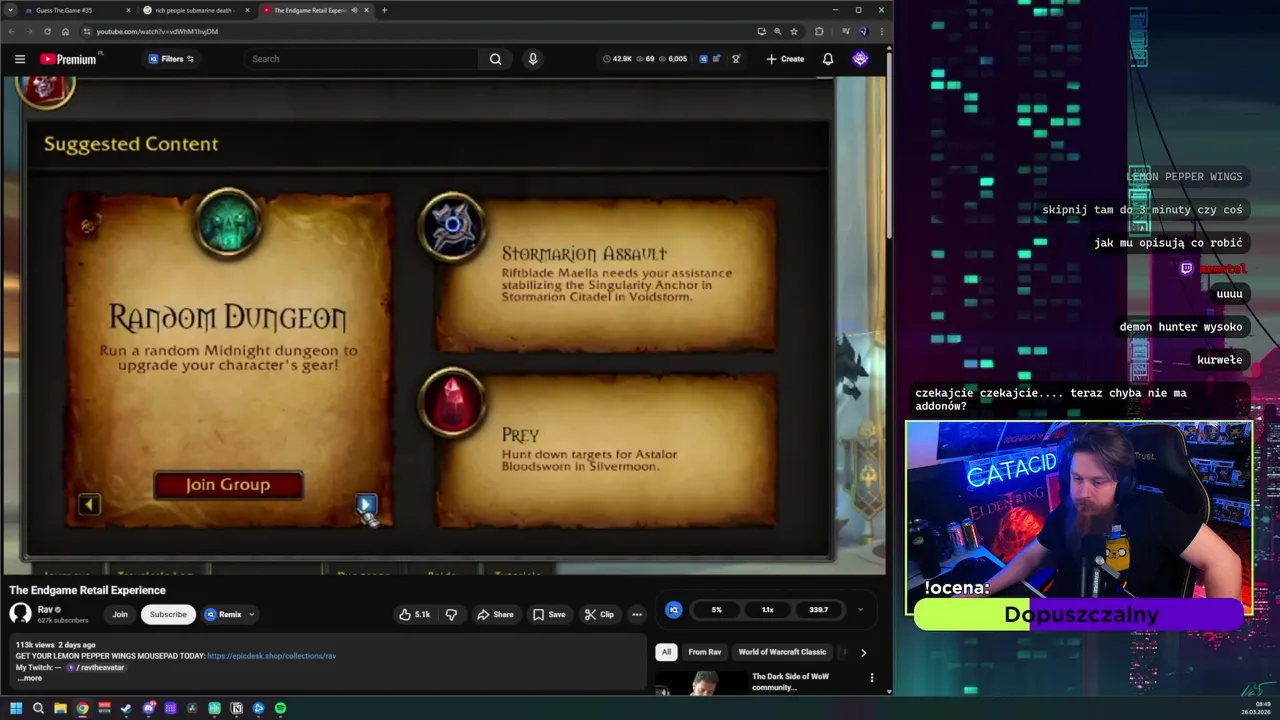Click the red crystal Prey icon
The height and width of the screenshot is (720, 1280).
tap(452, 401)
